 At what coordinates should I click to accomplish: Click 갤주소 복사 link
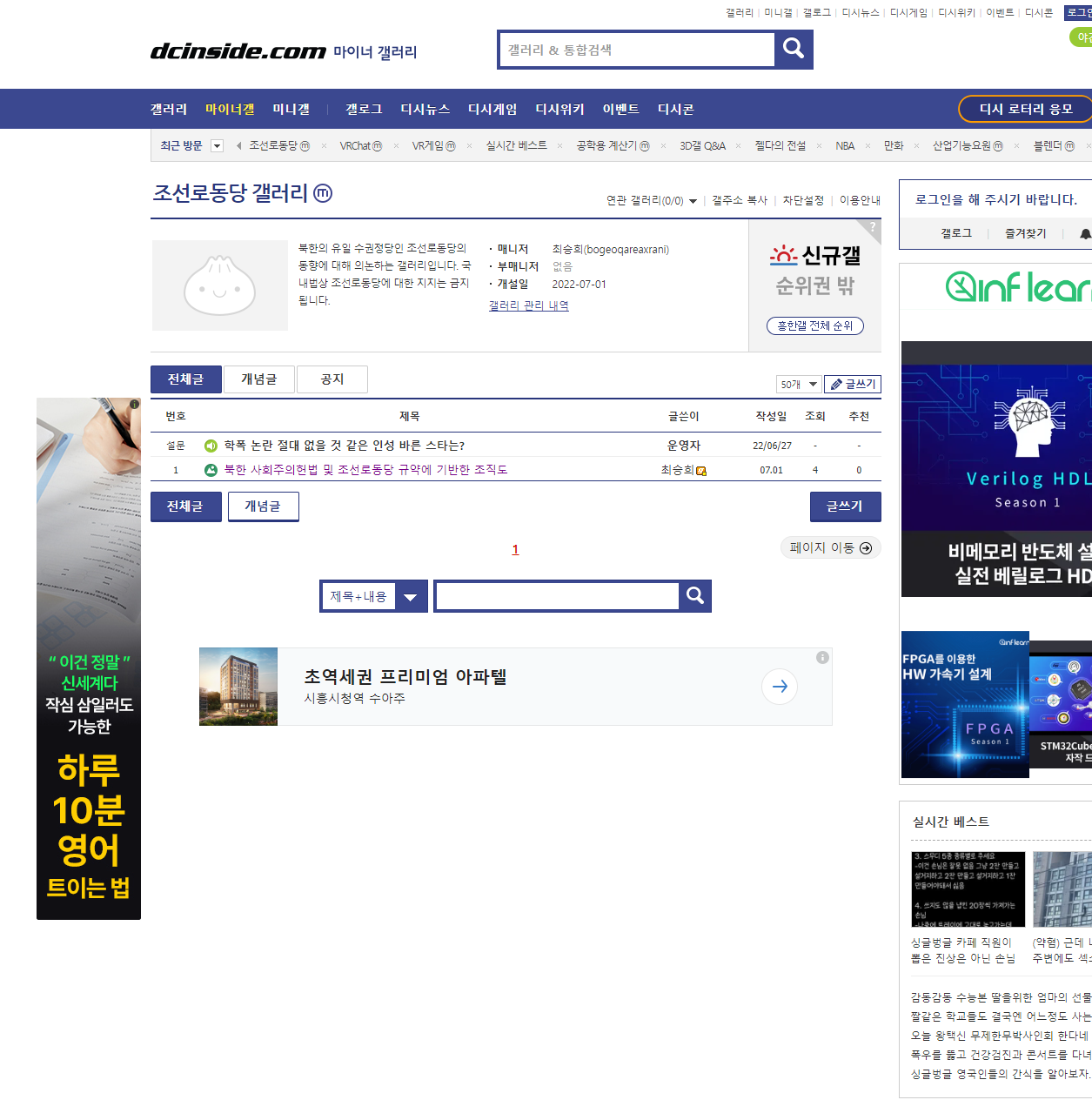coord(740,200)
